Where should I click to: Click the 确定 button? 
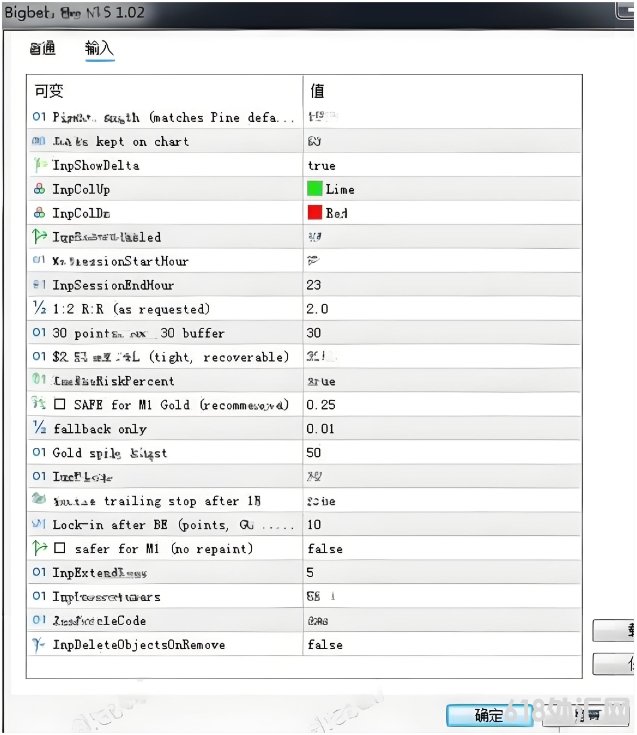[x=488, y=715]
